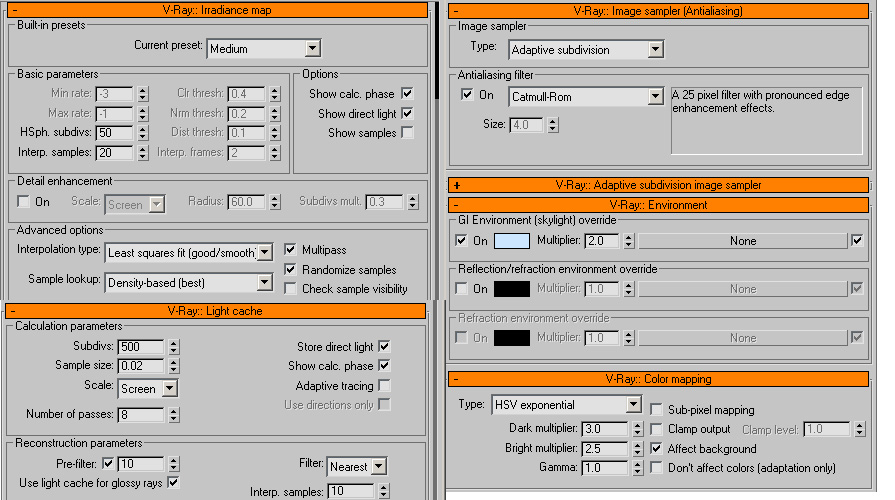Click the Pre-filter value field showing 10
895x500 pixels.
(x=141, y=463)
